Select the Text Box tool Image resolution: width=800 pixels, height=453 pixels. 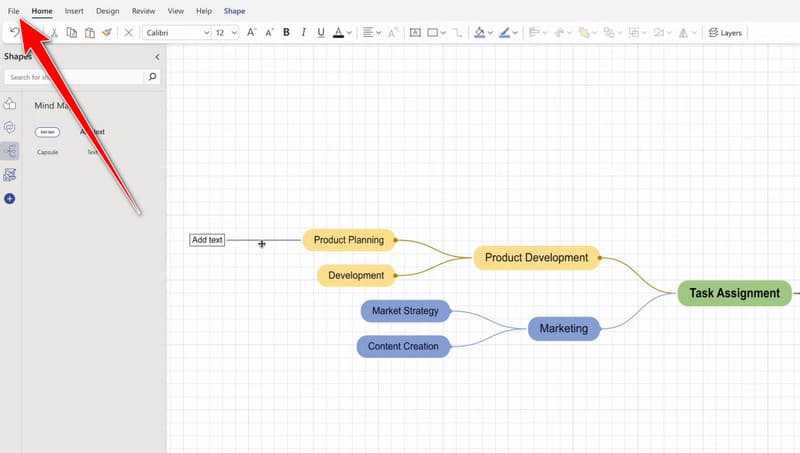[415, 33]
